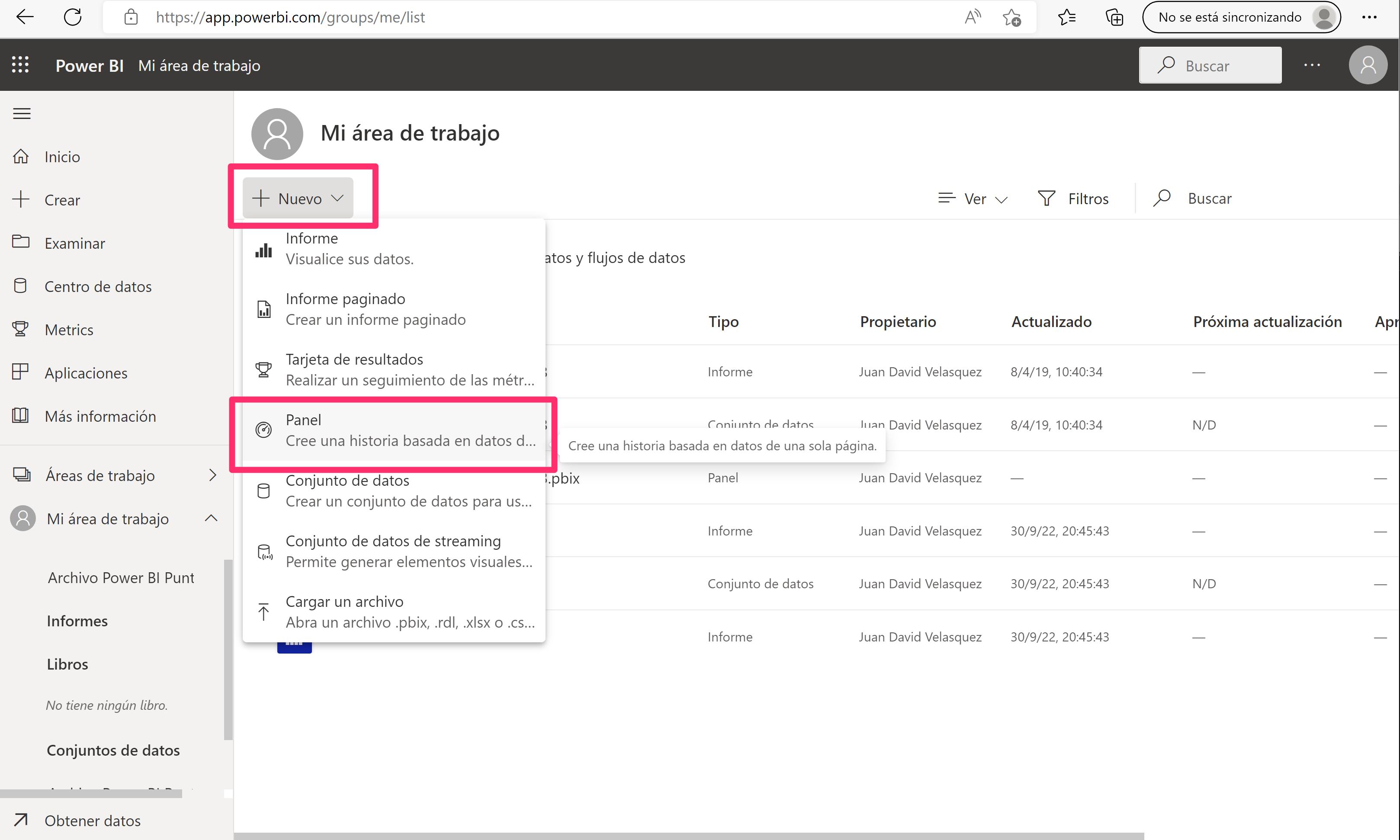Reload the page with the refresh icon

tap(72, 17)
